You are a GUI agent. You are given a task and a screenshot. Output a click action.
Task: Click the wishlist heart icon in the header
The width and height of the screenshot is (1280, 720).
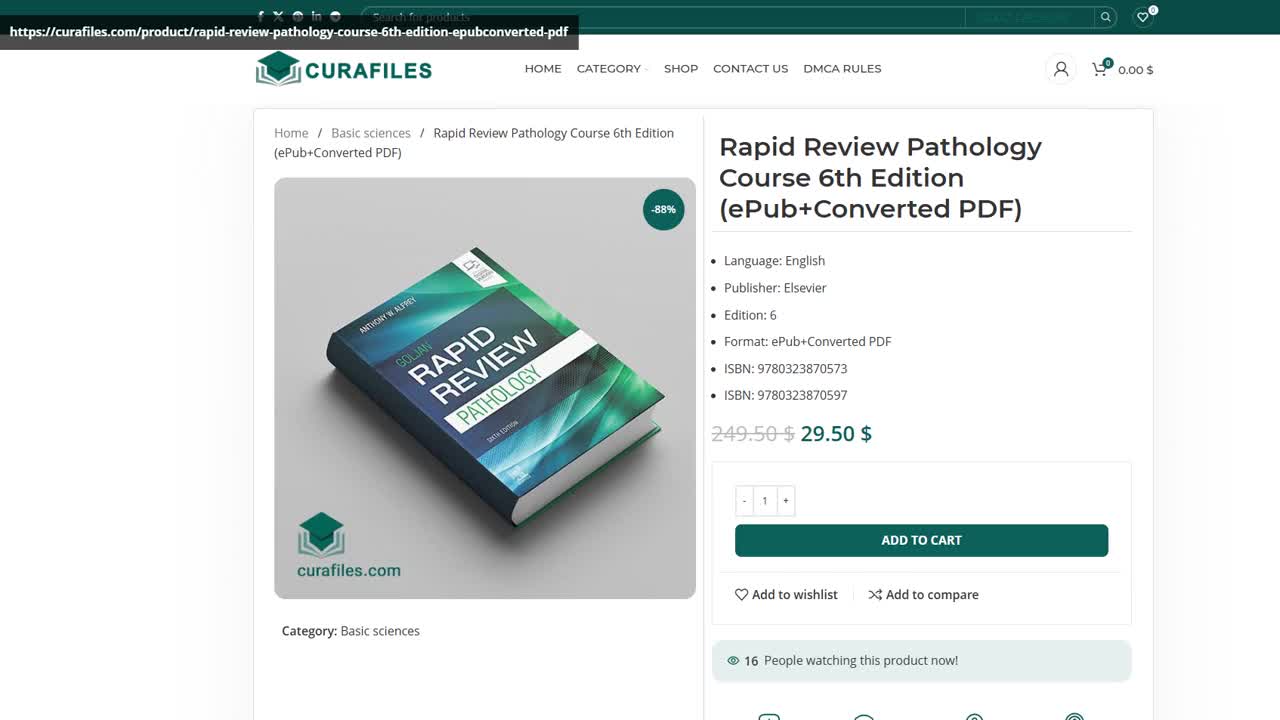coord(1142,17)
